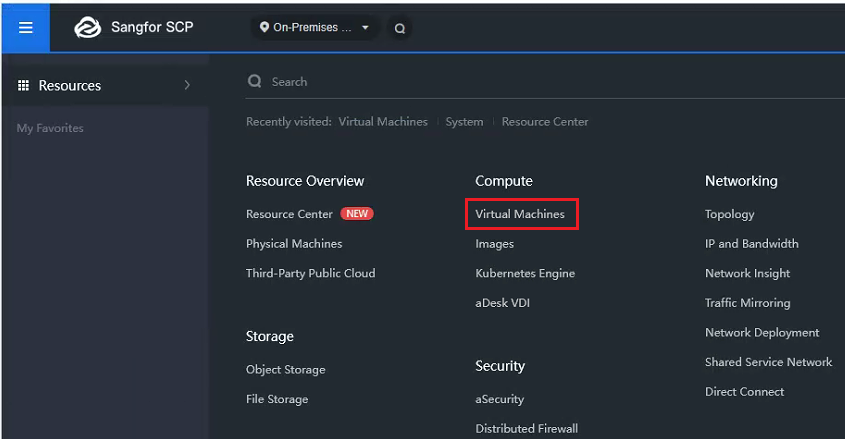Open Virtual Machines under Compute
The height and width of the screenshot is (439, 845).
(520, 214)
